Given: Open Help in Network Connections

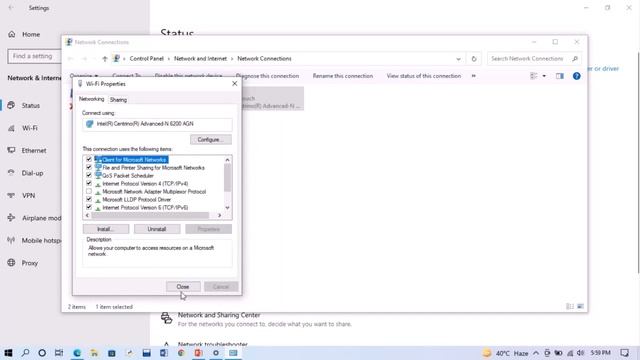Looking at the screenshot, I should click(x=576, y=76).
